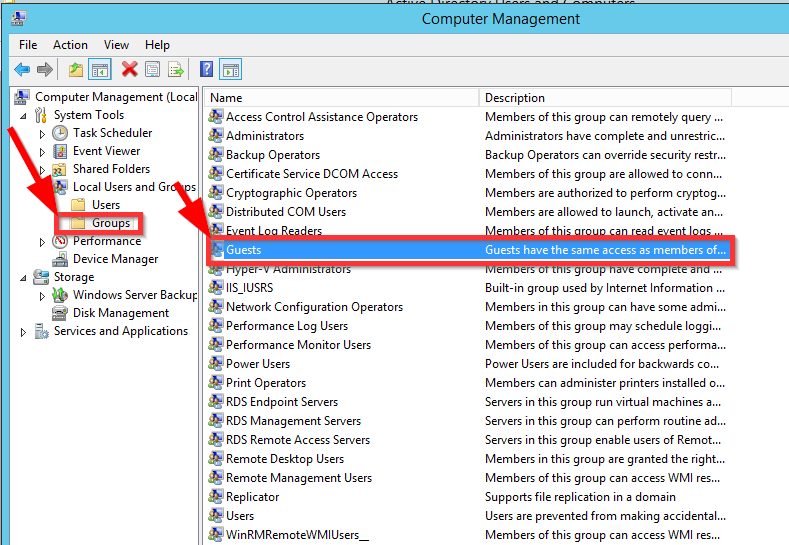
Task: Expand the Task Scheduler tree node
Action: [x=42, y=133]
